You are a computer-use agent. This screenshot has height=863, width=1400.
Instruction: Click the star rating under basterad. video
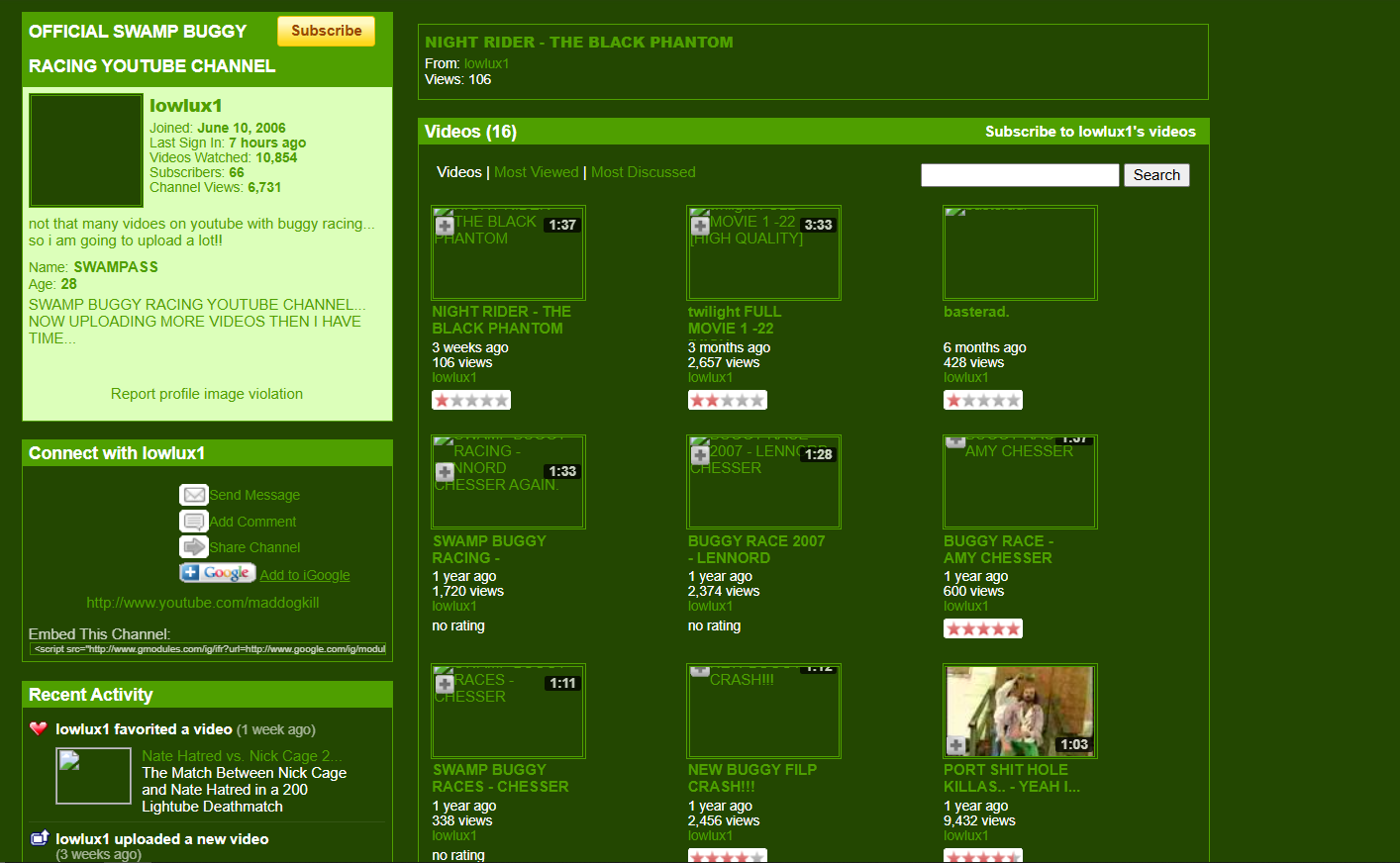(983, 400)
